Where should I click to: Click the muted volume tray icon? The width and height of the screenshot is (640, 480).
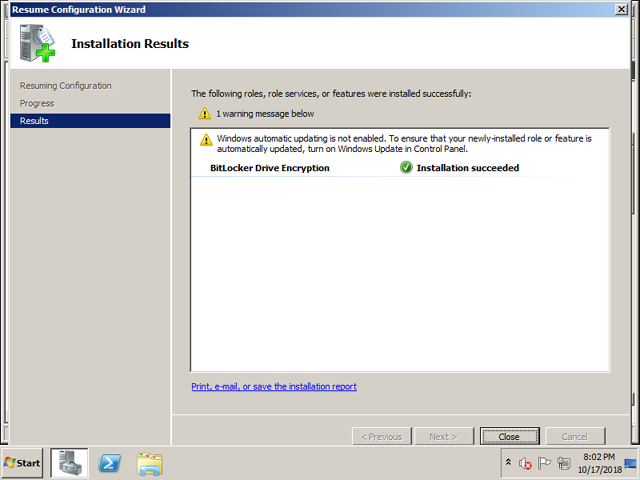coord(525,464)
